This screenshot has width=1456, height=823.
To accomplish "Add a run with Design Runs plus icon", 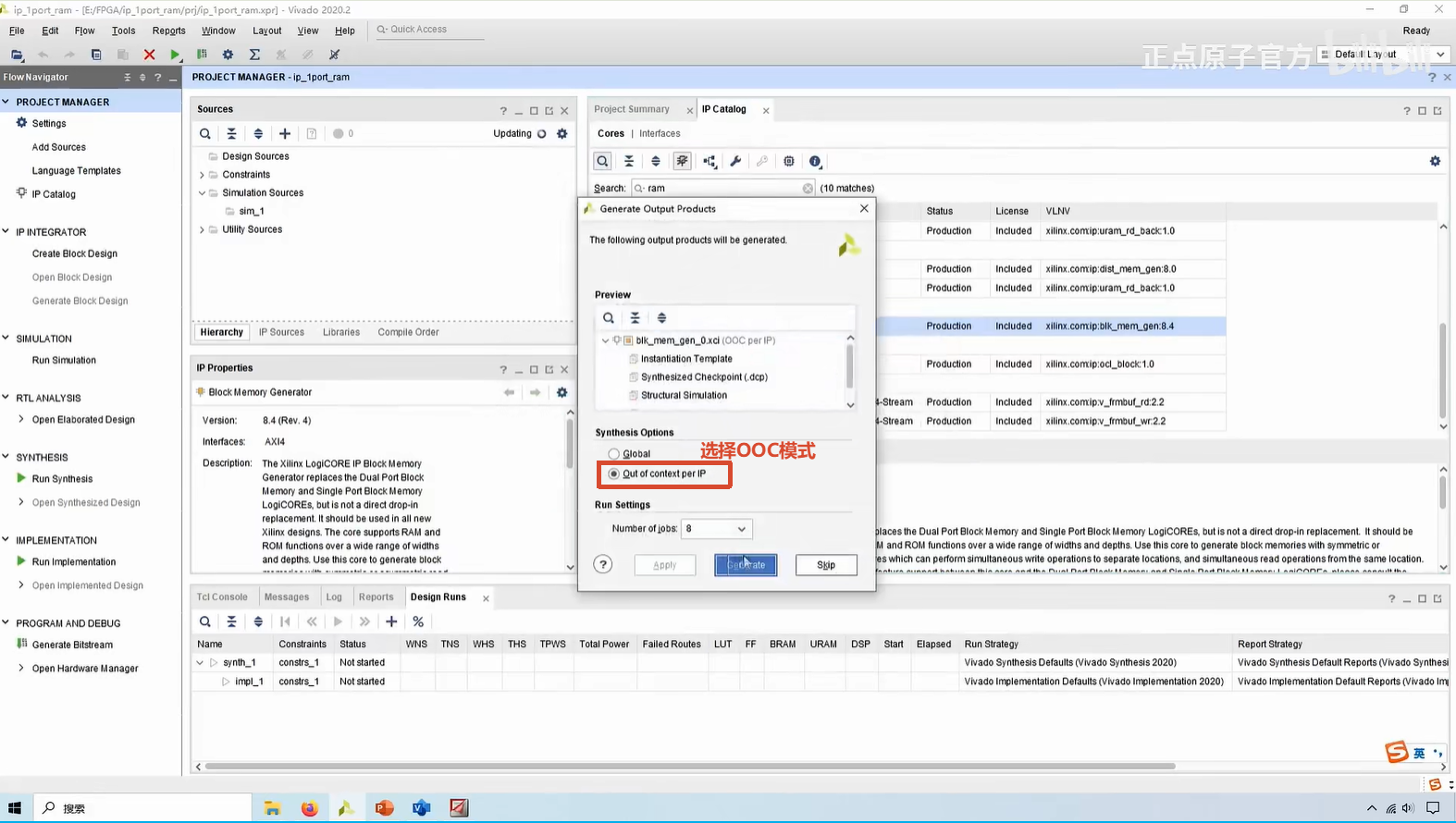I will pos(391,621).
